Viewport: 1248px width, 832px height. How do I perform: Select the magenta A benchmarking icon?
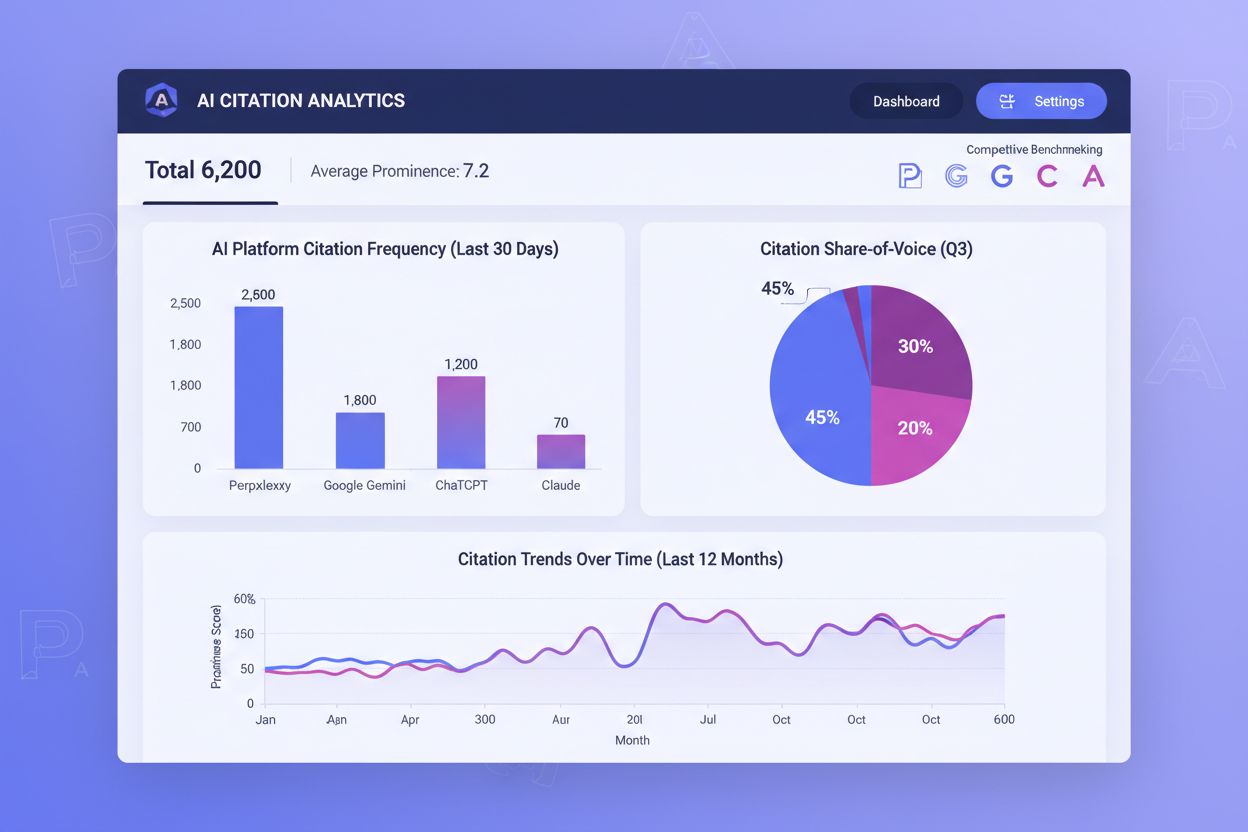(1093, 177)
